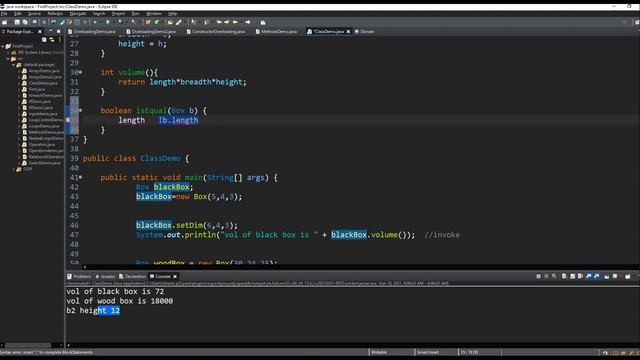Expand the ArraysDemo.java tree item

[x=19, y=71]
